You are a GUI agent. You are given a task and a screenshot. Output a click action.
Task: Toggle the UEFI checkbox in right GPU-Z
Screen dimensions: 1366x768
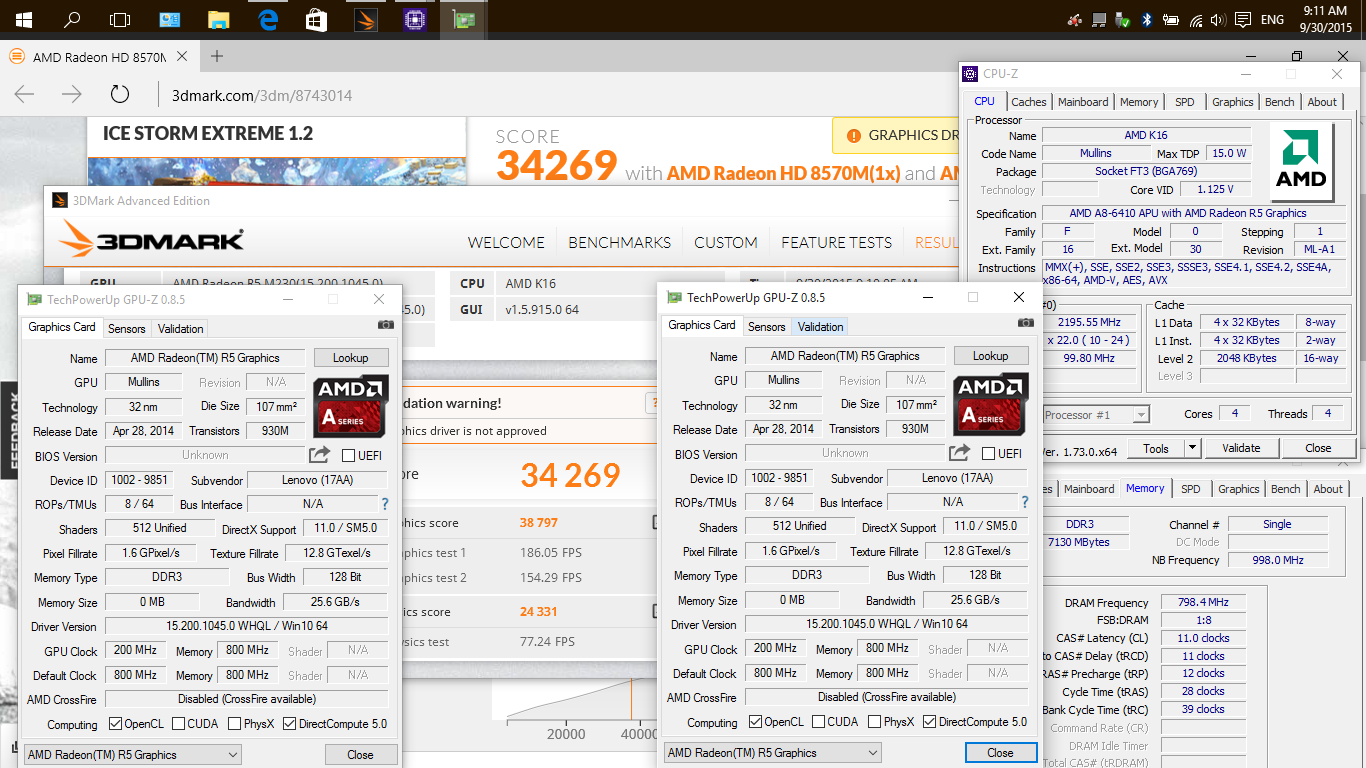[x=988, y=454]
